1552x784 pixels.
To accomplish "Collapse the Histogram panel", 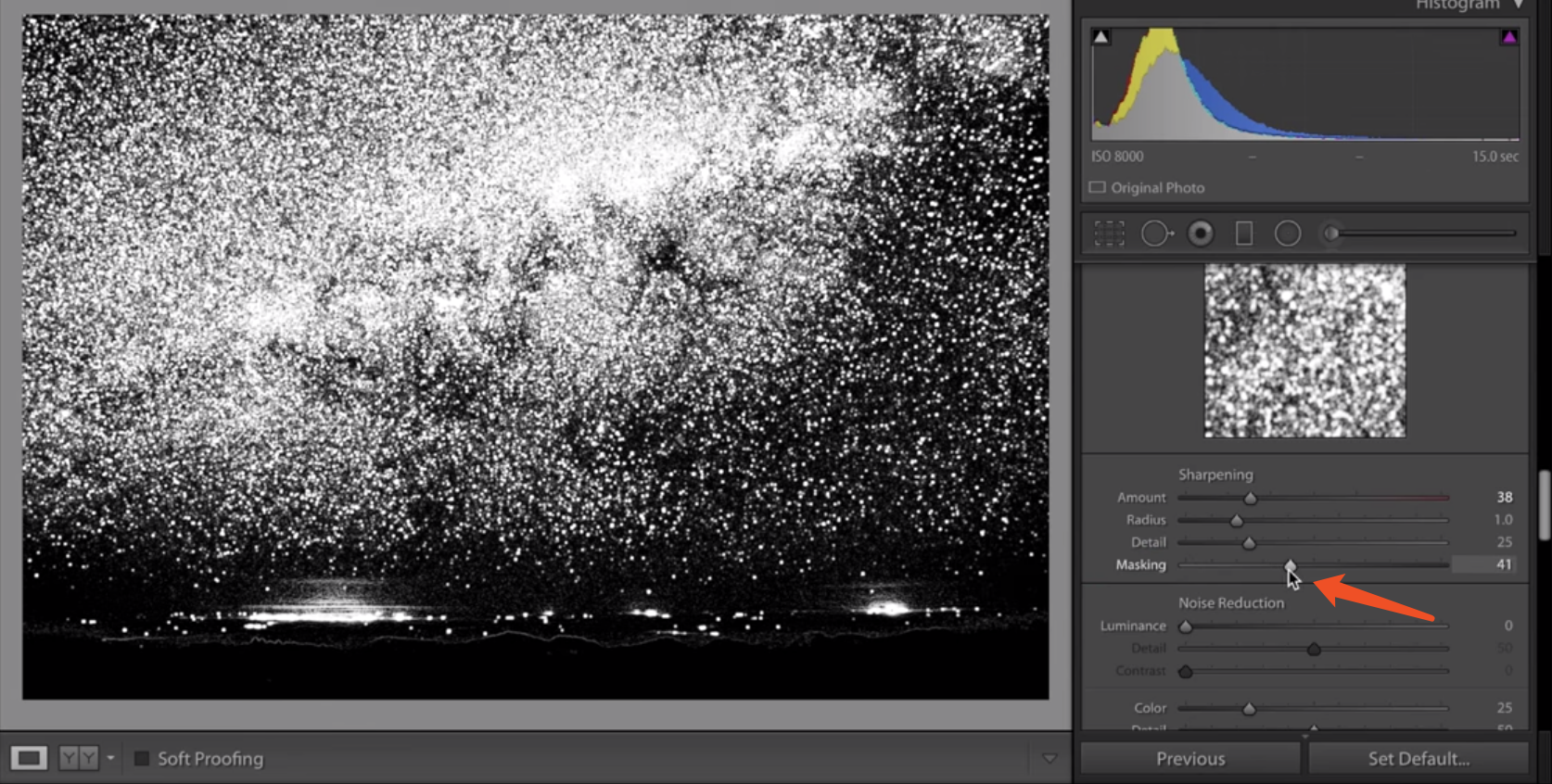I will point(1519,6).
